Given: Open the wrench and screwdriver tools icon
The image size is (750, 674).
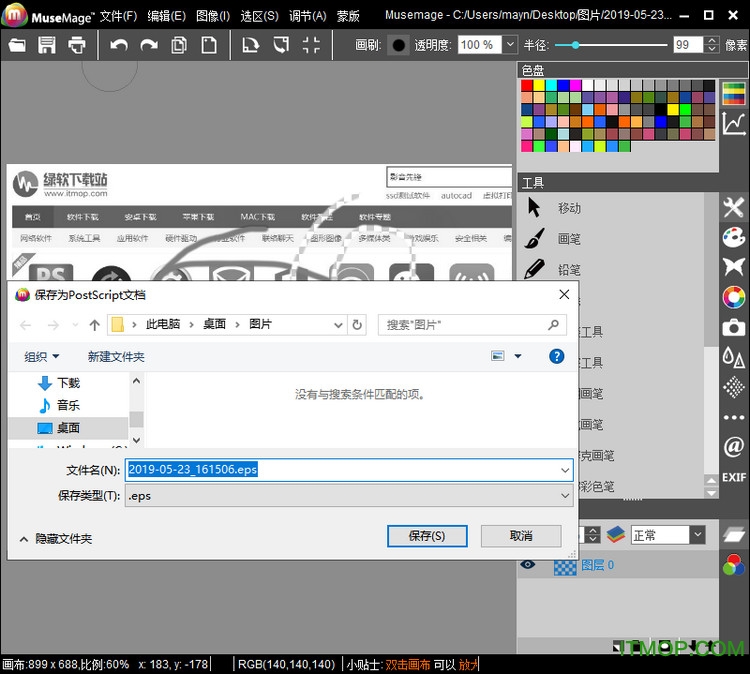Looking at the screenshot, I should pos(734,208).
